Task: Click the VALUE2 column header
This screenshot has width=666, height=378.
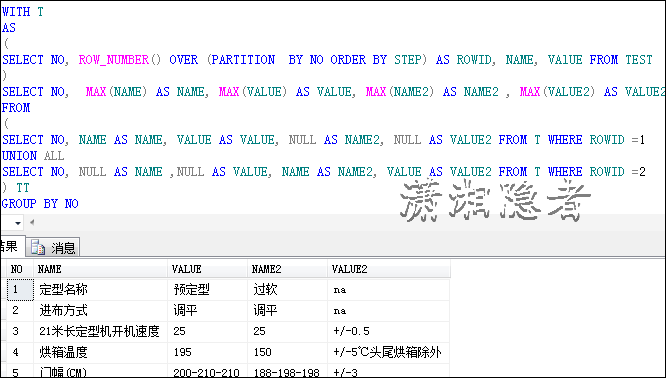Action: coord(389,269)
